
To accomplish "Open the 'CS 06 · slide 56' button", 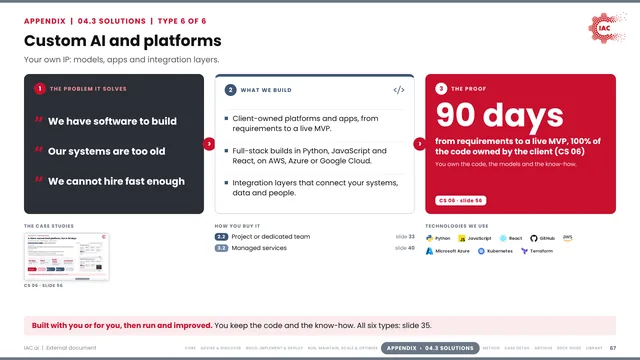I will (x=460, y=200).
